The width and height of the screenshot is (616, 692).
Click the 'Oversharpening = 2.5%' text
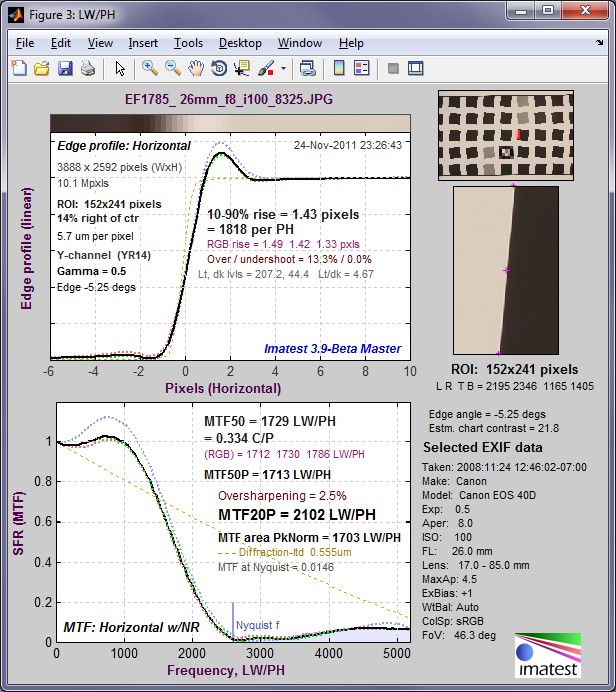[282, 496]
